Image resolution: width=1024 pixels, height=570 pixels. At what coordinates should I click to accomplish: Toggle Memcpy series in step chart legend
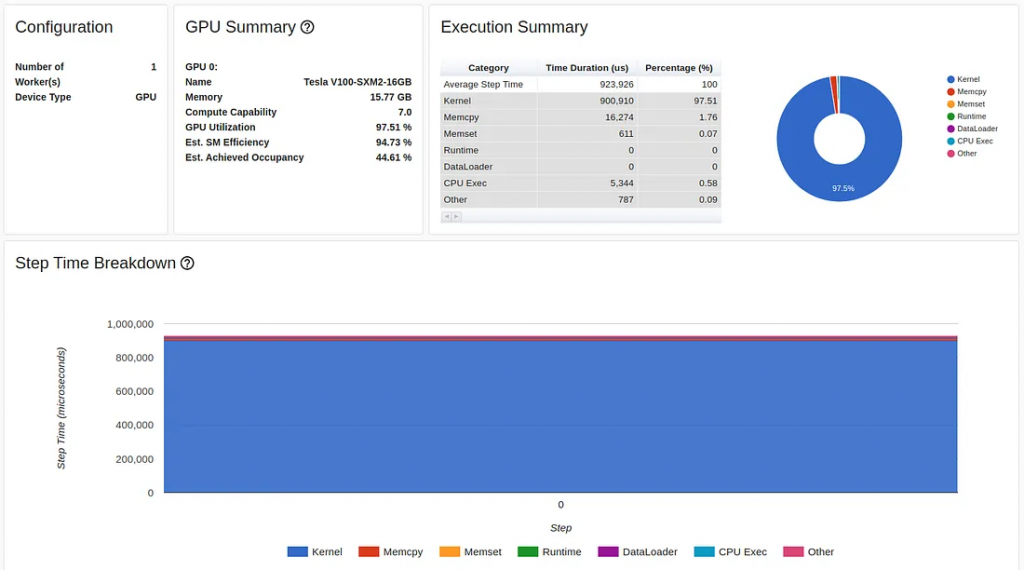pos(368,552)
